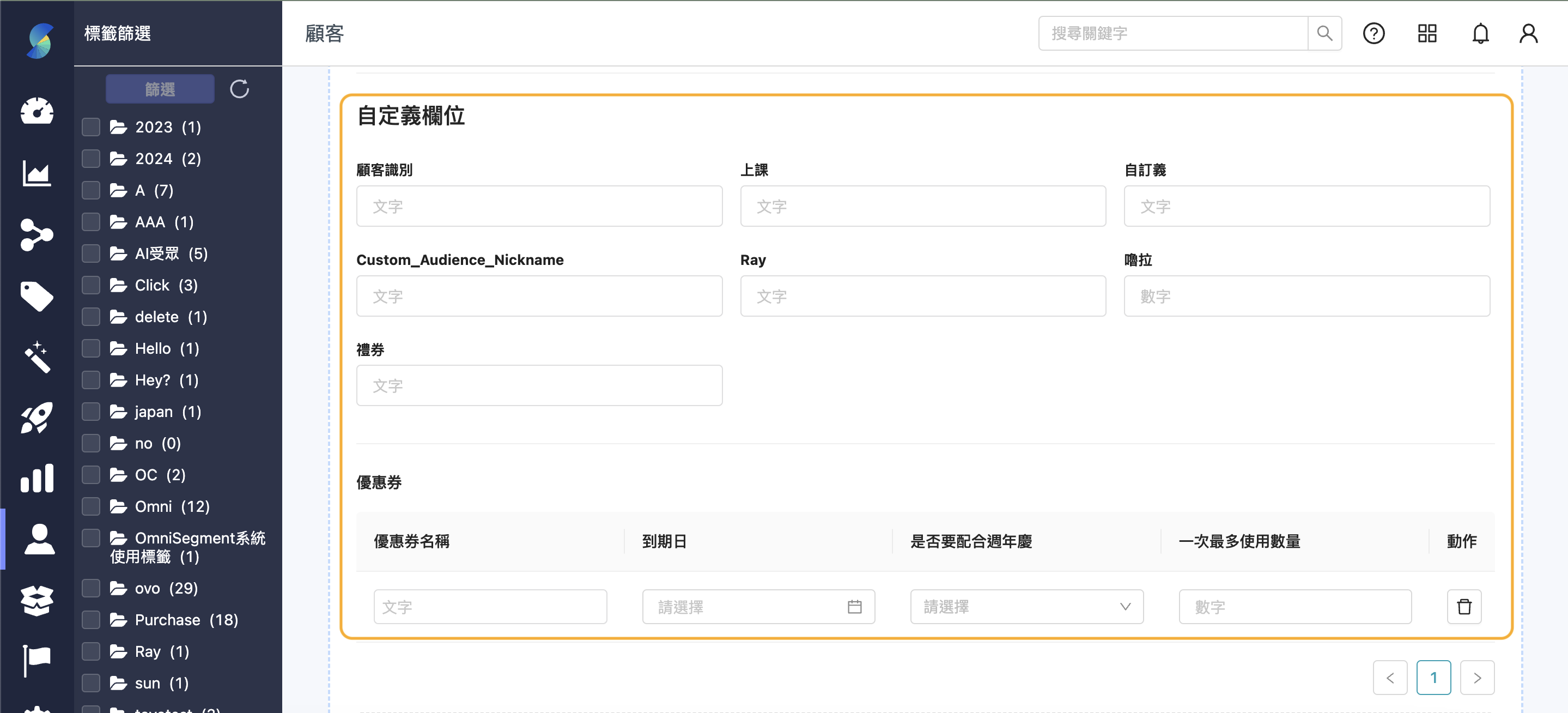This screenshot has width=1568, height=713.
Task: Select page 1 in pagination
Action: 1433,677
